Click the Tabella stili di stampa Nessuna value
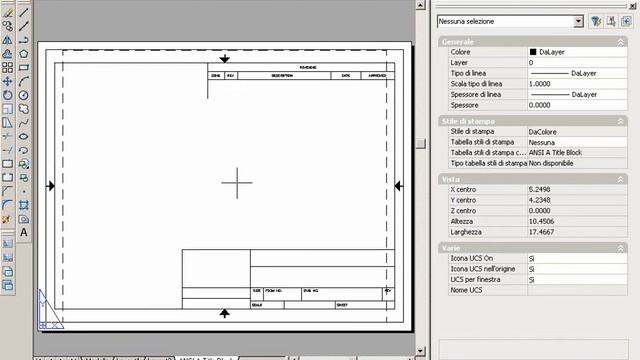Image resolution: width=640 pixels, height=360 pixels. click(577, 142)
